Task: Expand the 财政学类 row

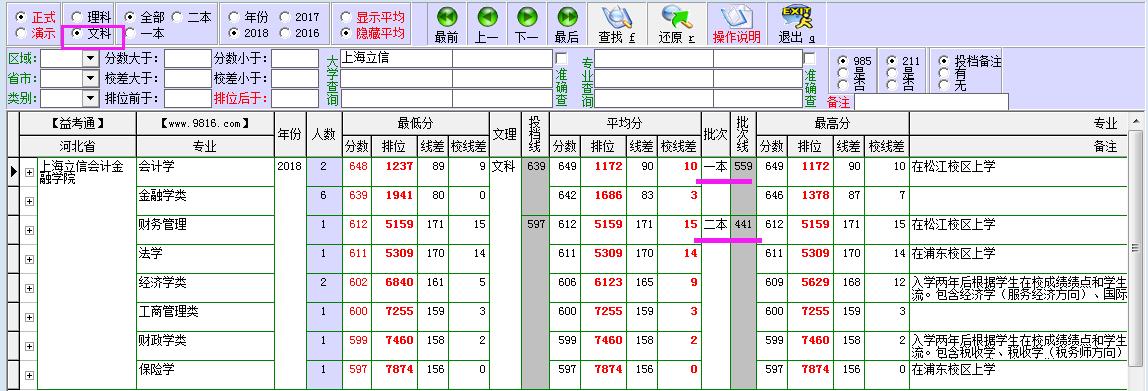Action: (x=29, y=346)
